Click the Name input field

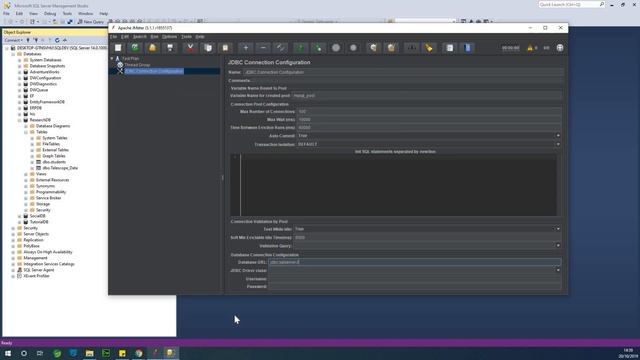(403, 72)
